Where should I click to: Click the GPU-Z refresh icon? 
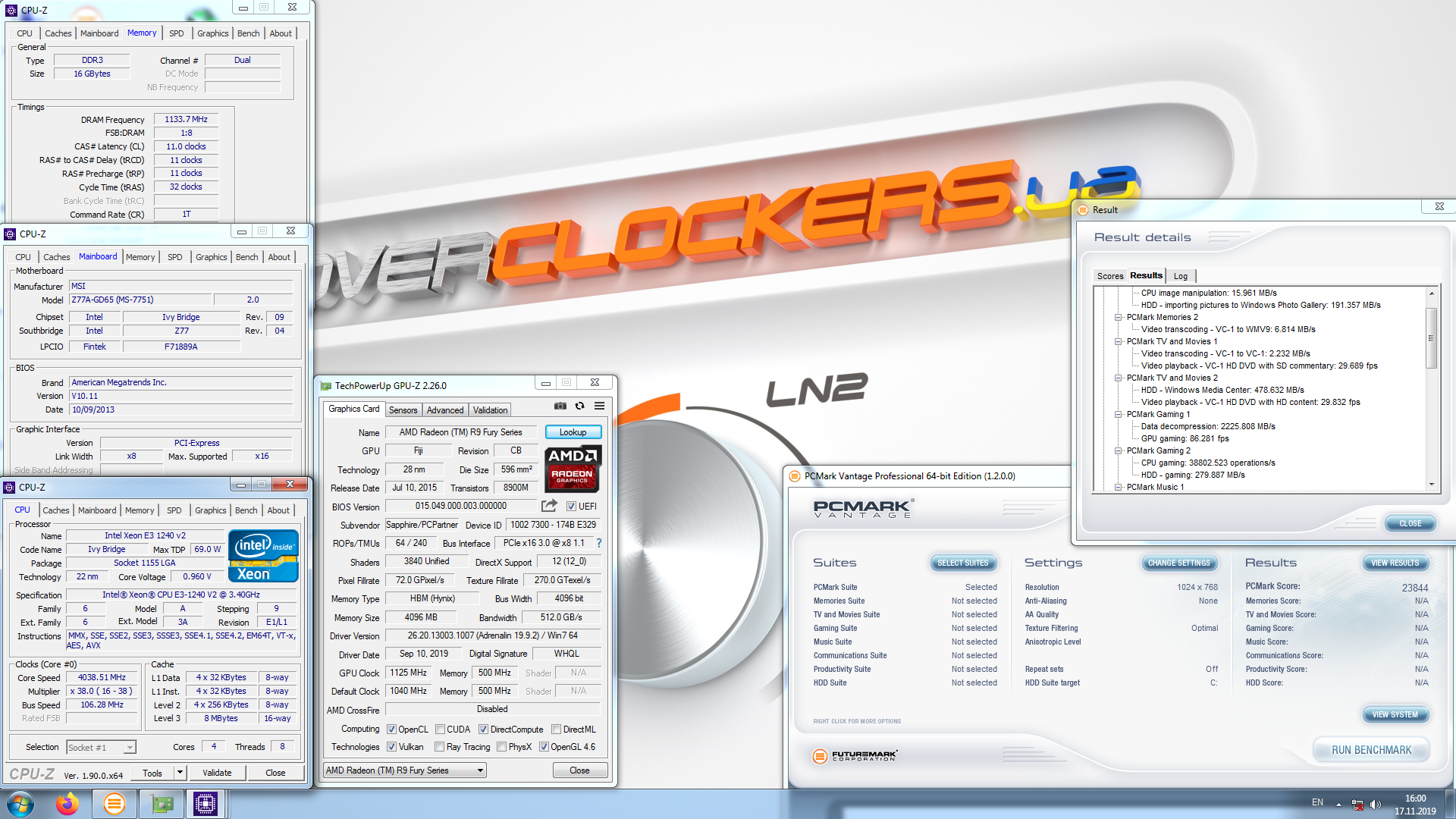(579, 406)
